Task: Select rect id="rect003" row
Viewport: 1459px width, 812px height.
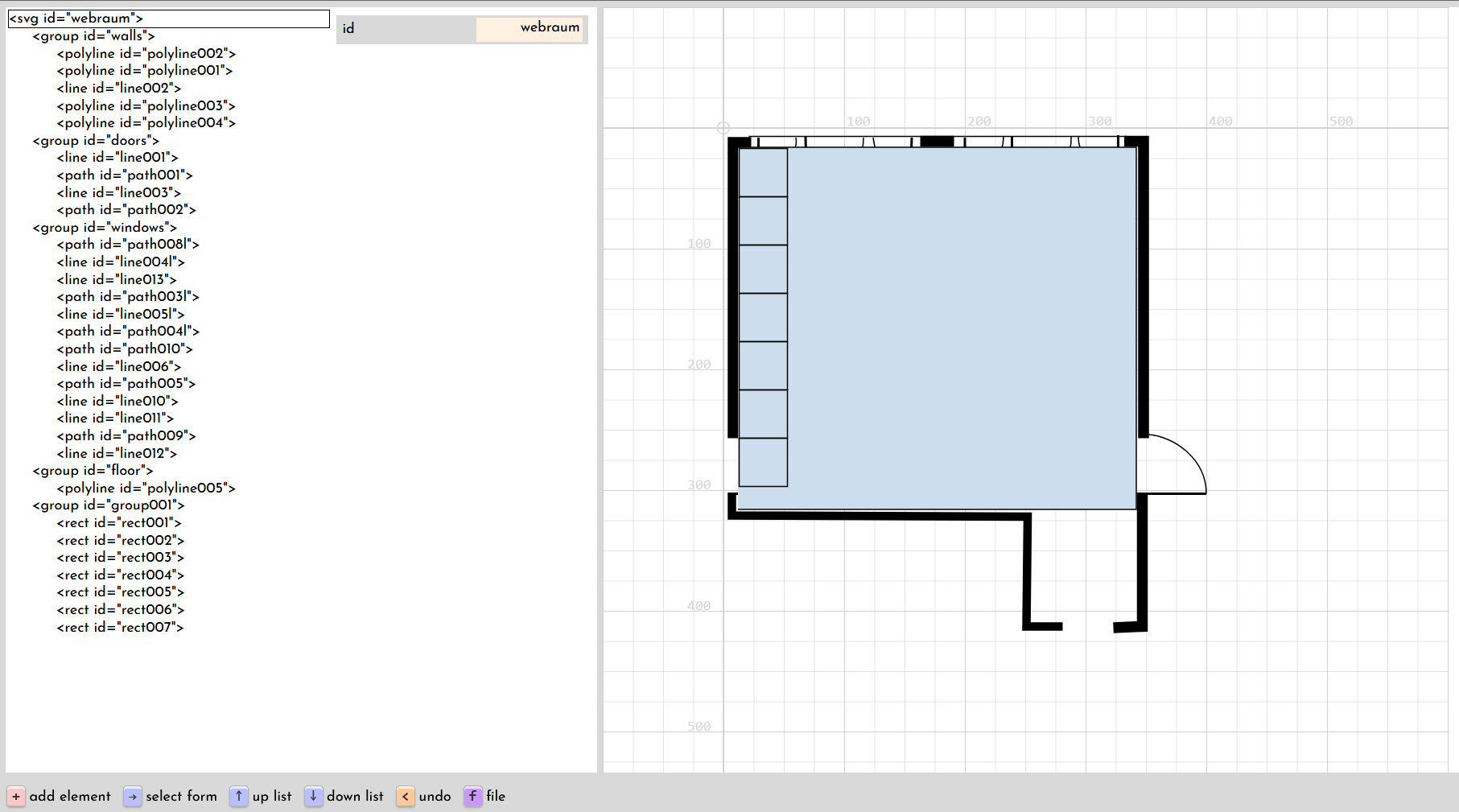Action: tap(121, 558)
